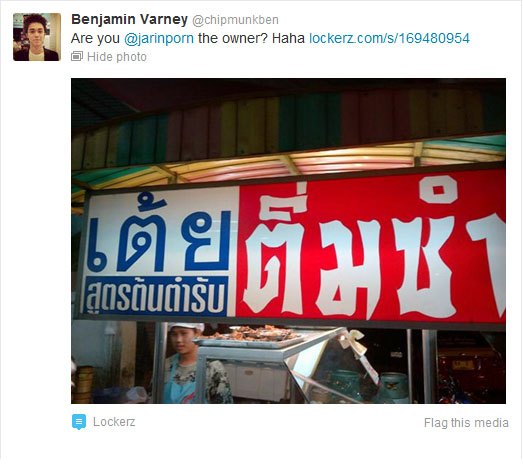Click the words 'Are you' in the tweet
The height and width of the screenshot is (472, 523).
coord(95,38)
